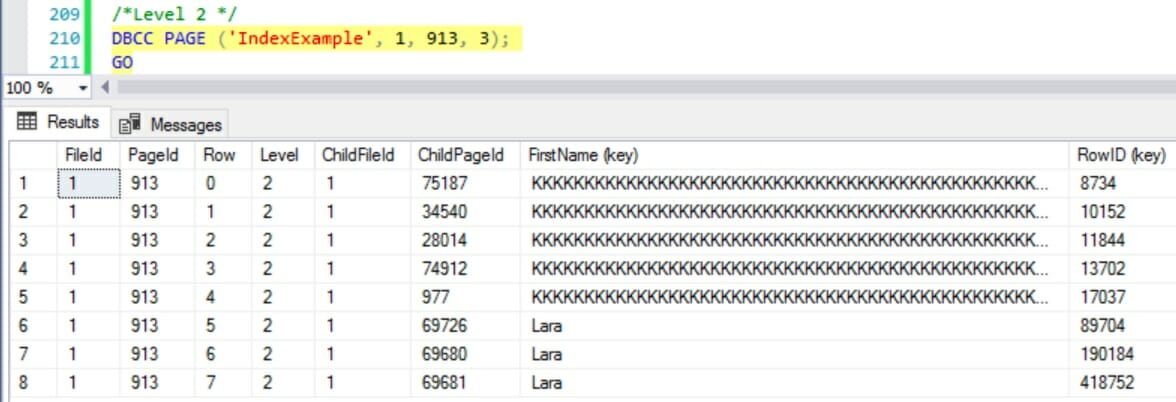The image size is (1176, 402).
Task: Open the 100 % zoom dropdown
Action: coord(83,87)
